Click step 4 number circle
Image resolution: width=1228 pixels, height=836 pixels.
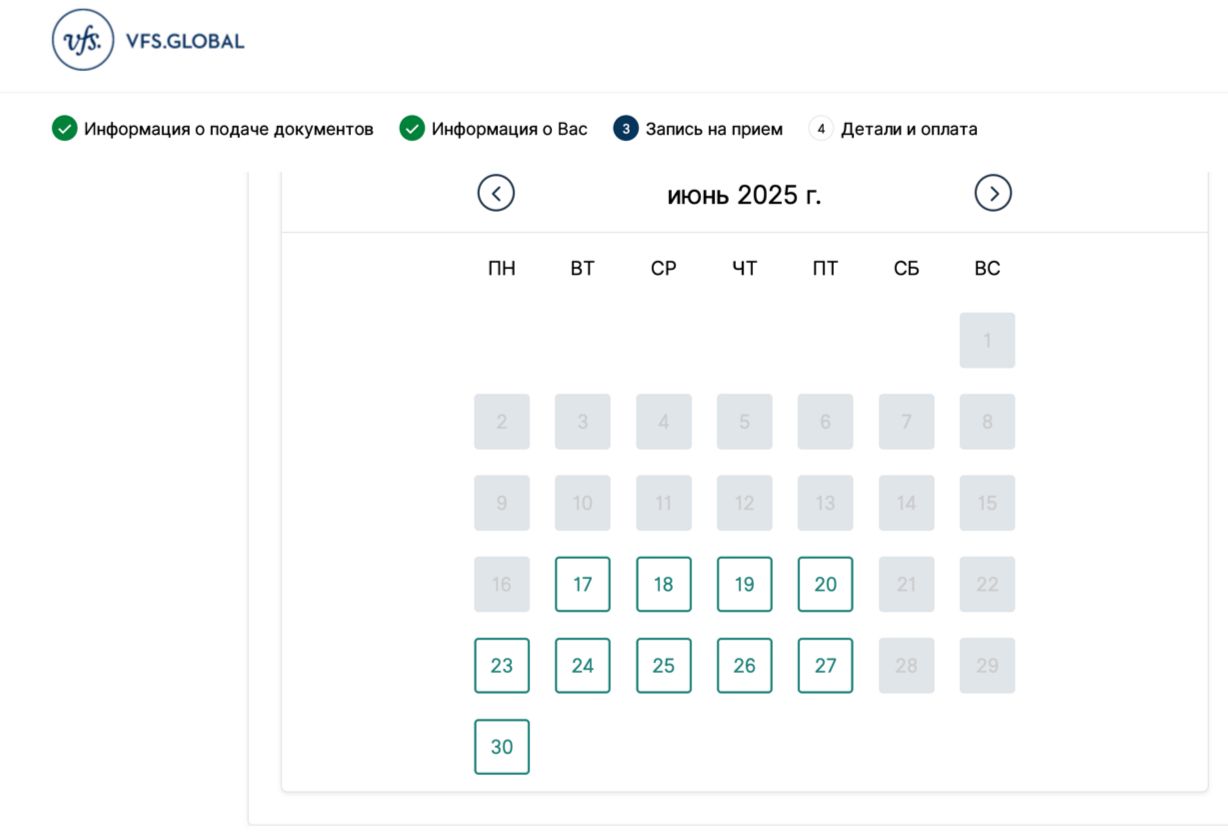point(821,129)
